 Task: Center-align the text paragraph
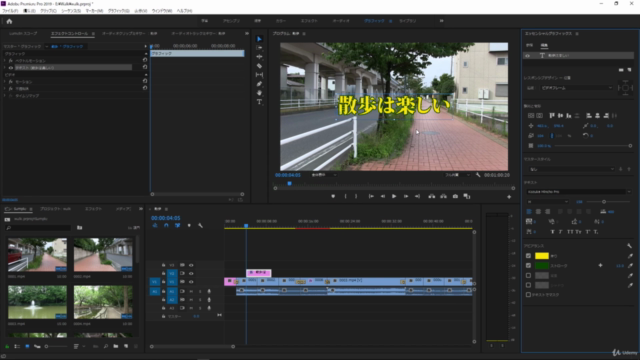click(x=538, y=211)
